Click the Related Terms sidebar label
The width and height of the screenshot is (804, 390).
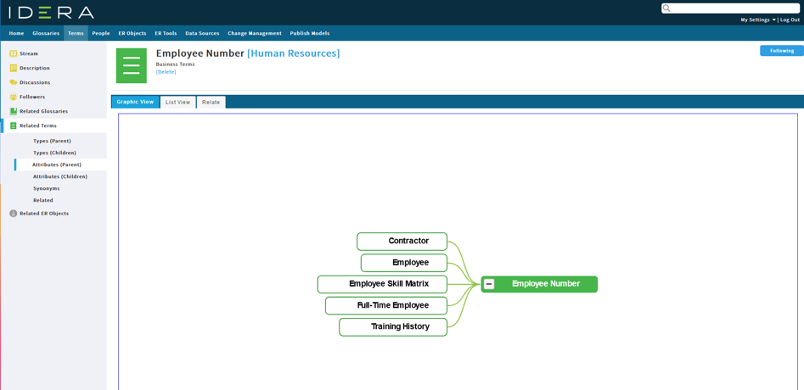38,126
